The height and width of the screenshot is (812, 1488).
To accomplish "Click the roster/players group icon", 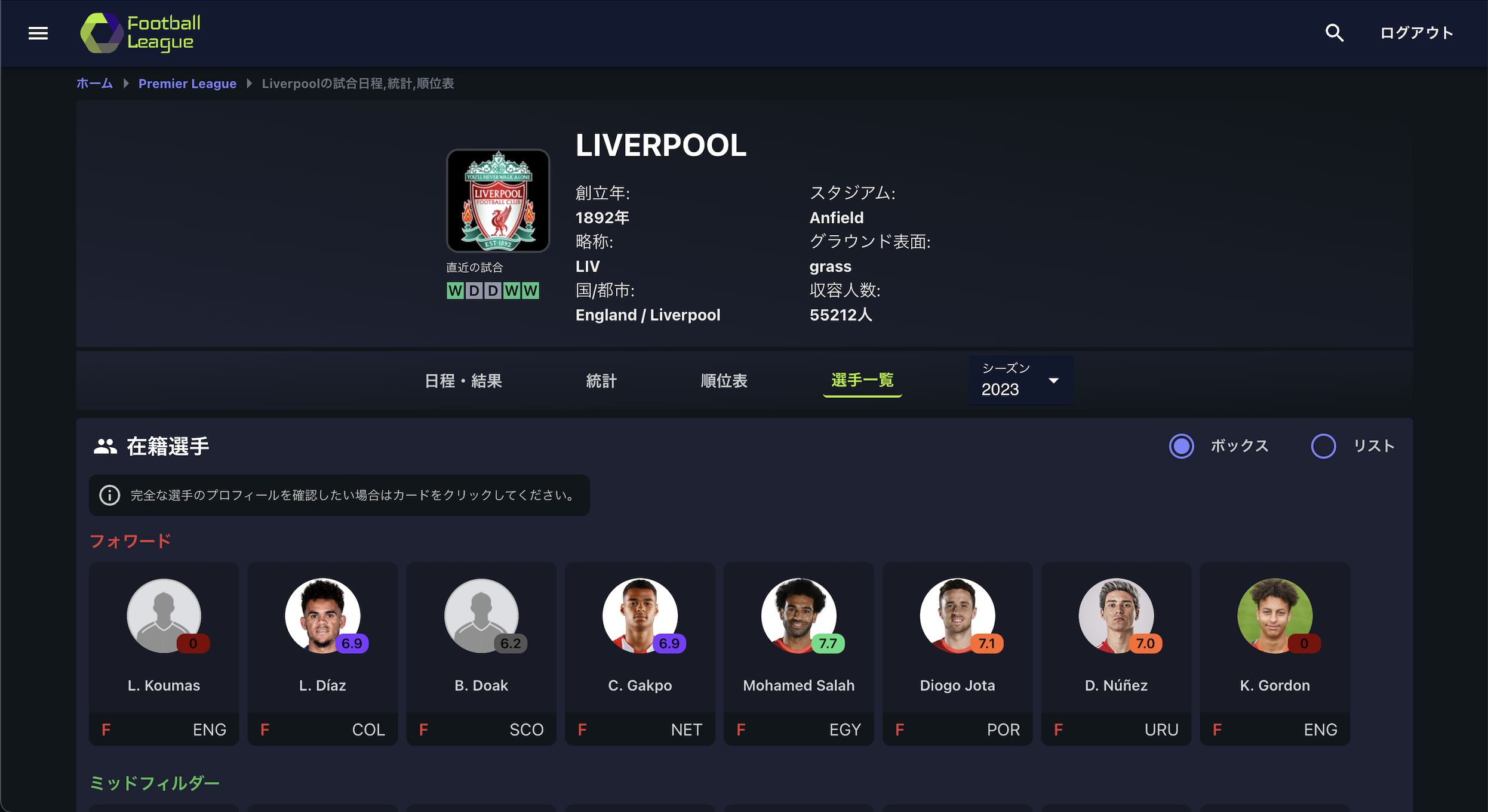I will pyautogui.click(x=104, y=446).
